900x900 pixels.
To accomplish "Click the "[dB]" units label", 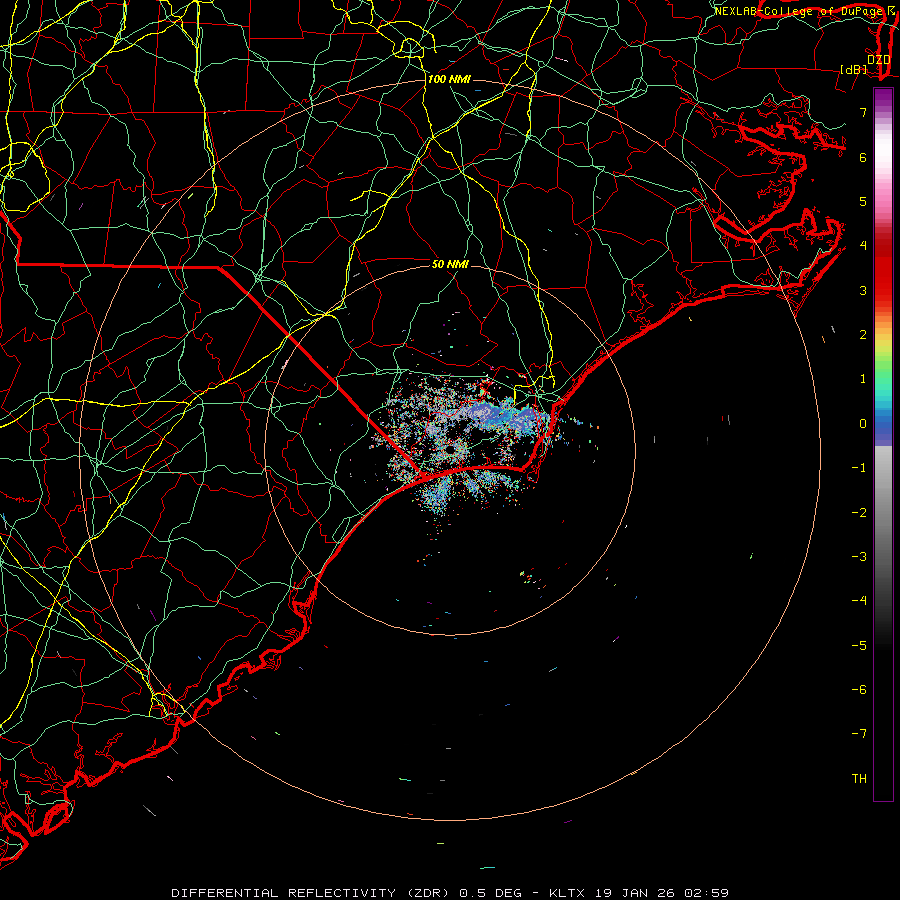I will (854, 69).
